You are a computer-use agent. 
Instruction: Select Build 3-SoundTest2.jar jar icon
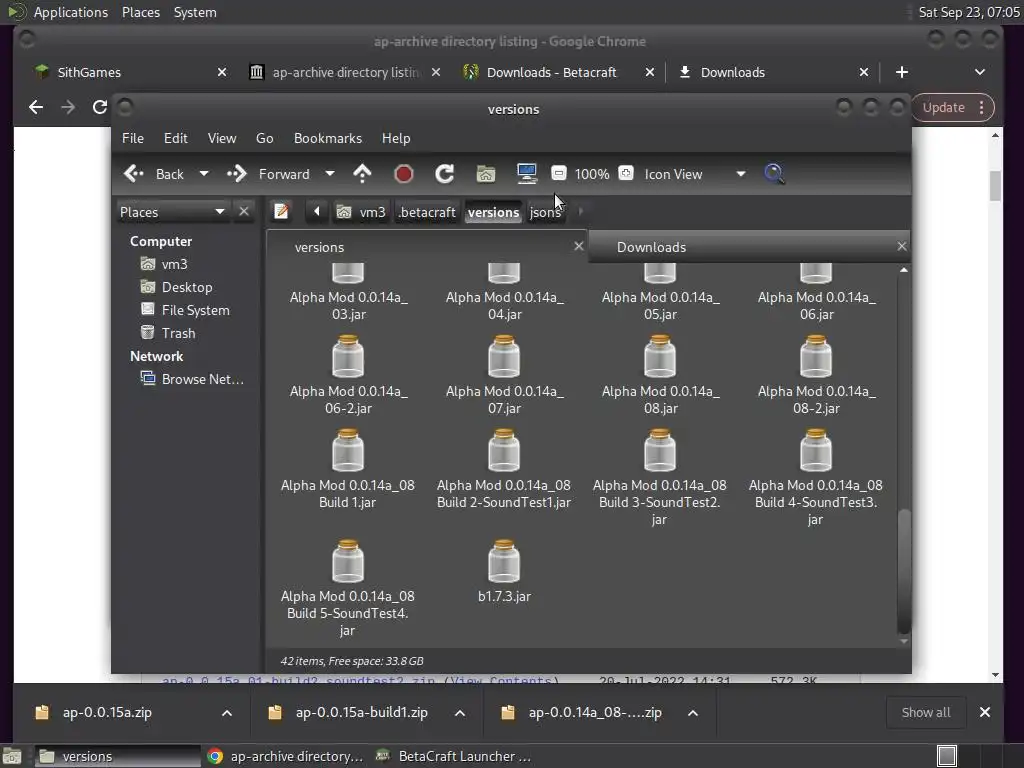pos(660,450)
